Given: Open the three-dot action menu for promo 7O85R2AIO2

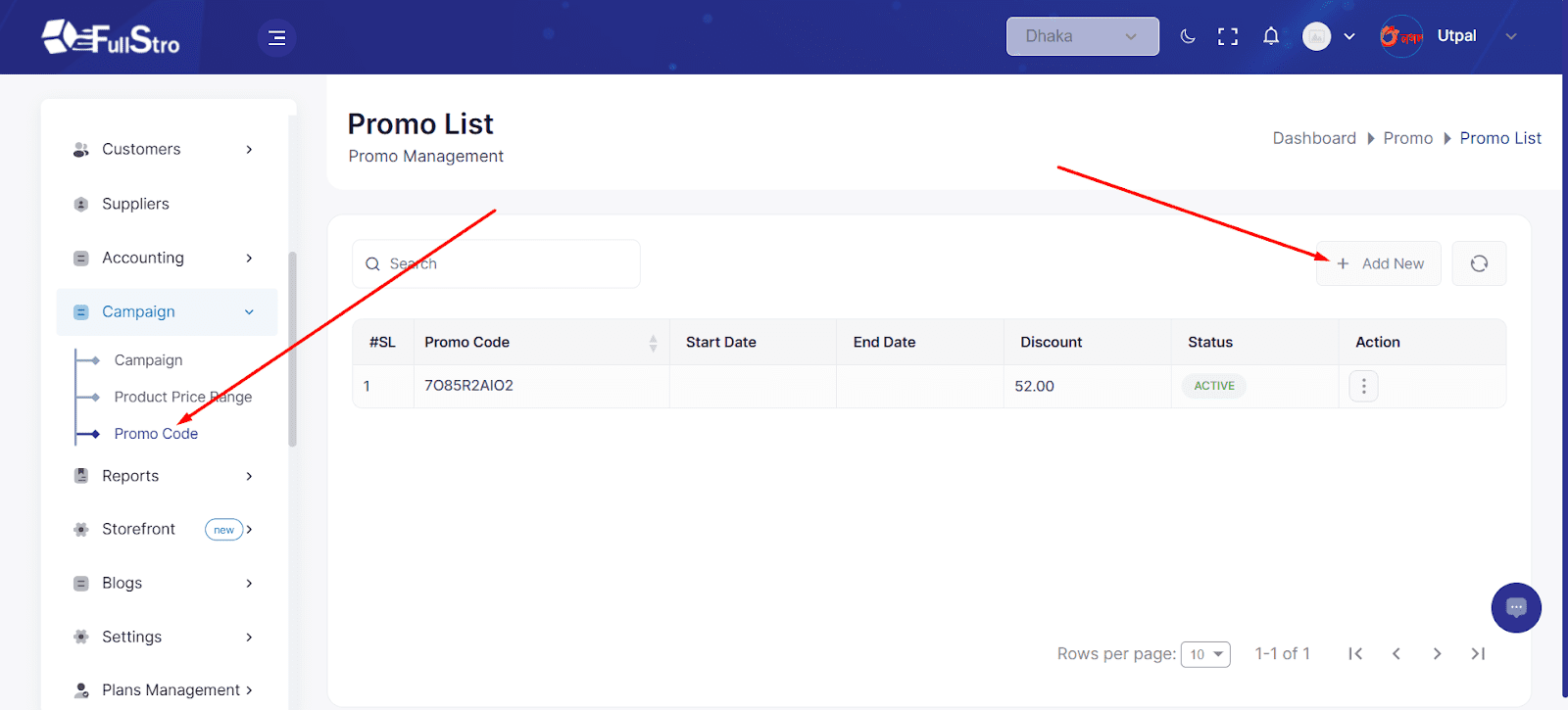Looking at the screenshot, I should tap(1363, 386).
